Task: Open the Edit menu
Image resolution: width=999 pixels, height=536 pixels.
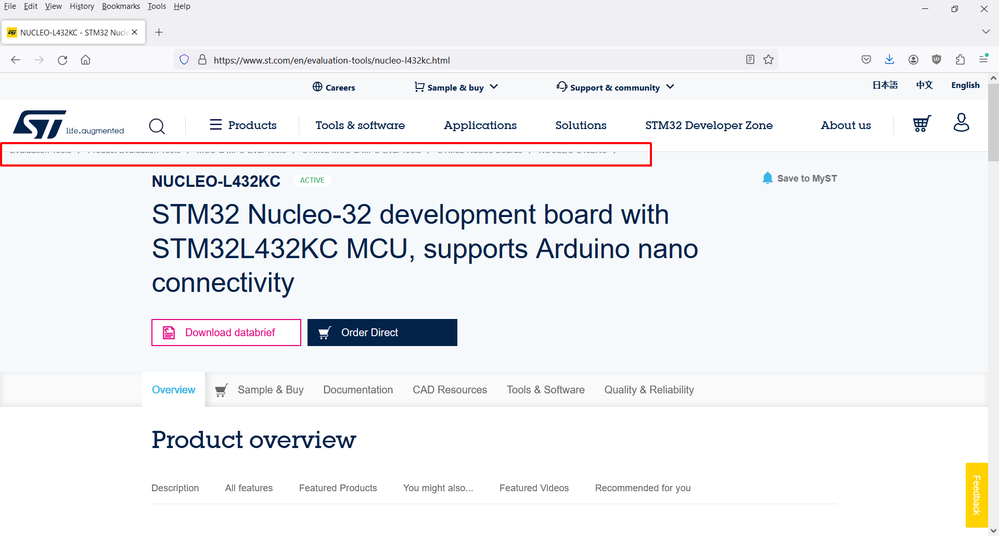Action: (x=31, y=6)
